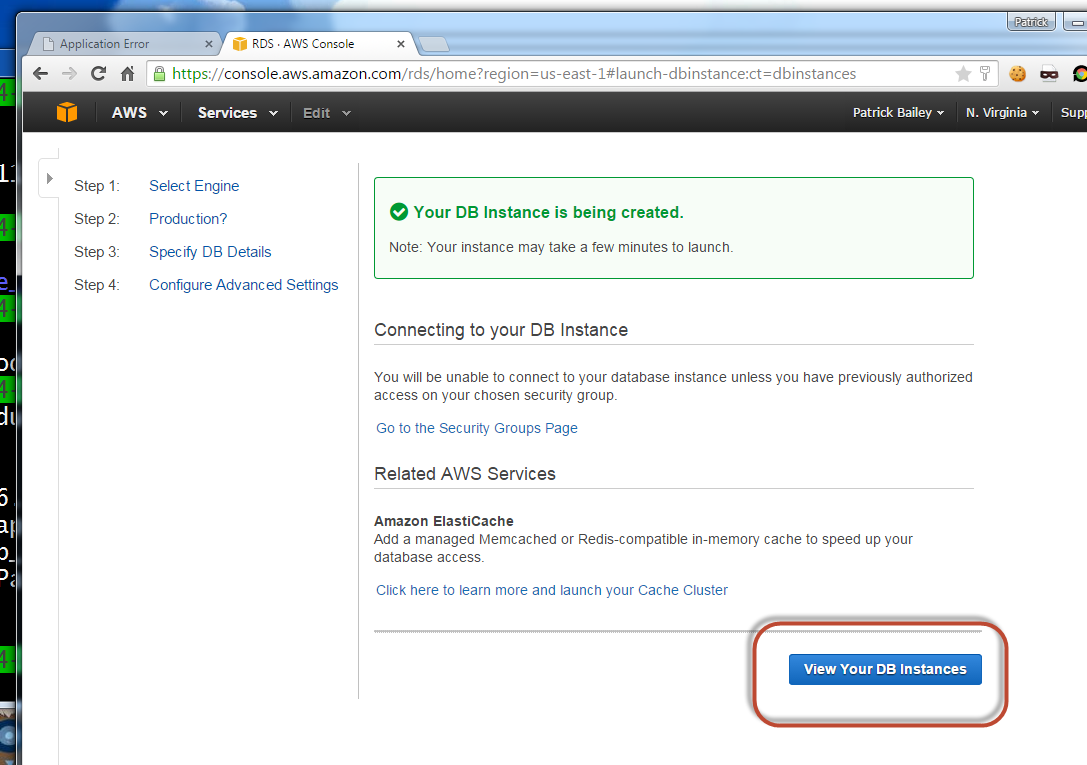Open the AWS dropdown menu

click(139, 113)
